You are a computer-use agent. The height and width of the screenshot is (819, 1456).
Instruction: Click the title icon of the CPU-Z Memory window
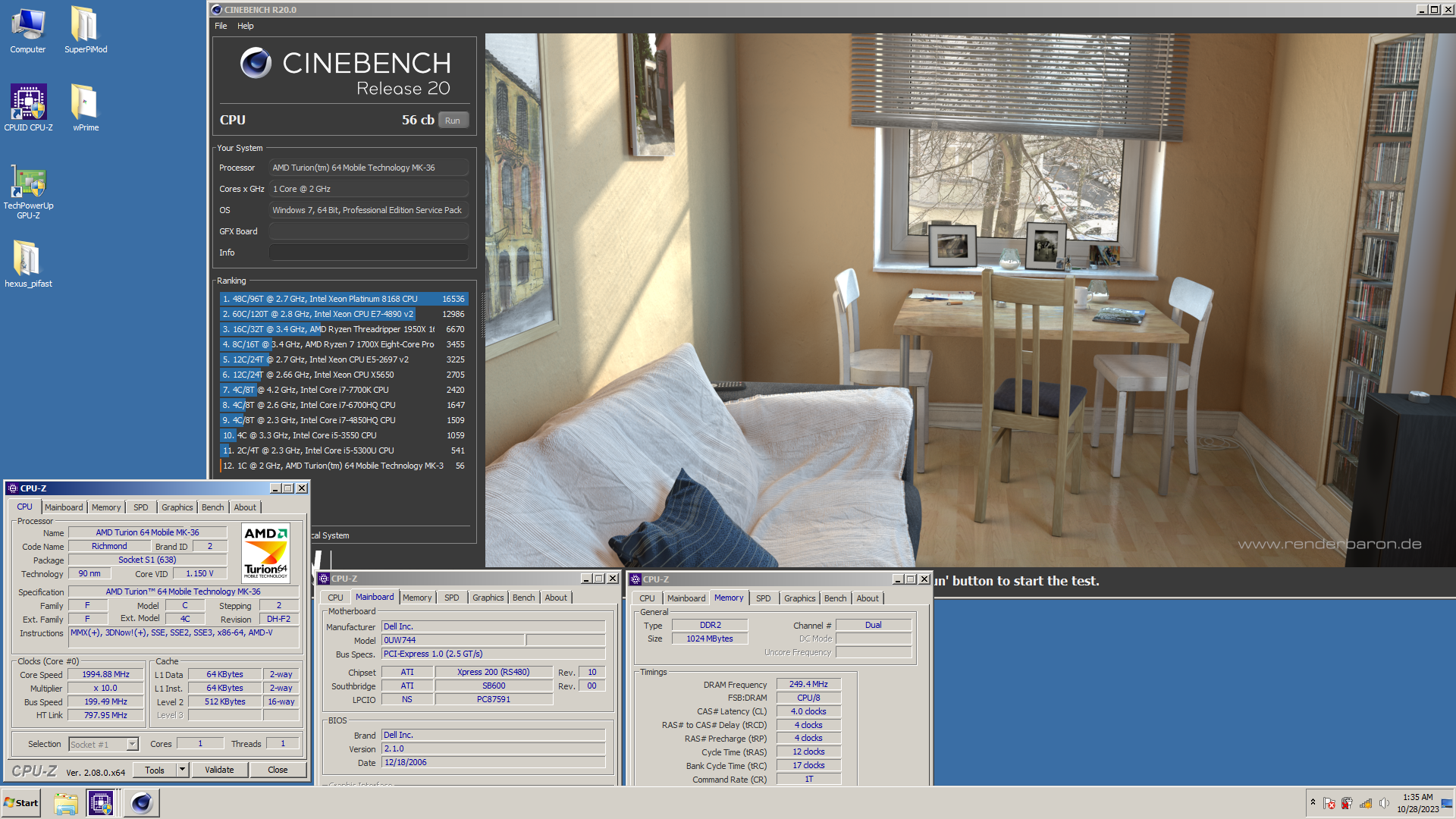click(x=635, y=579)
